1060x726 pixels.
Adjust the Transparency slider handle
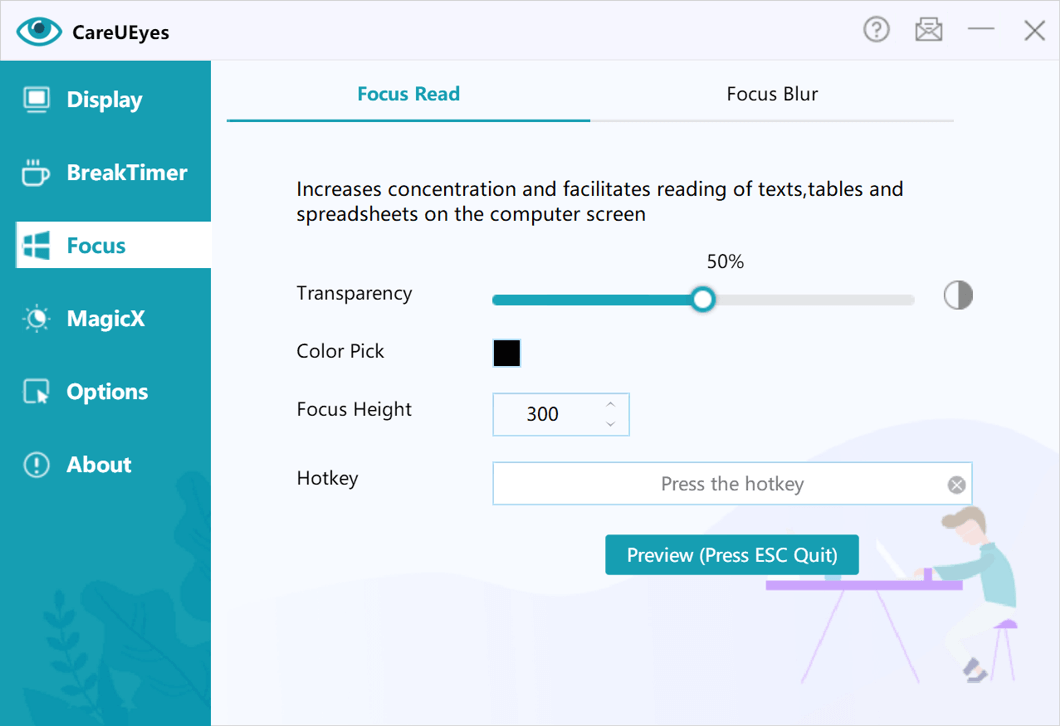pyautogui.click(x=703, y=299)
